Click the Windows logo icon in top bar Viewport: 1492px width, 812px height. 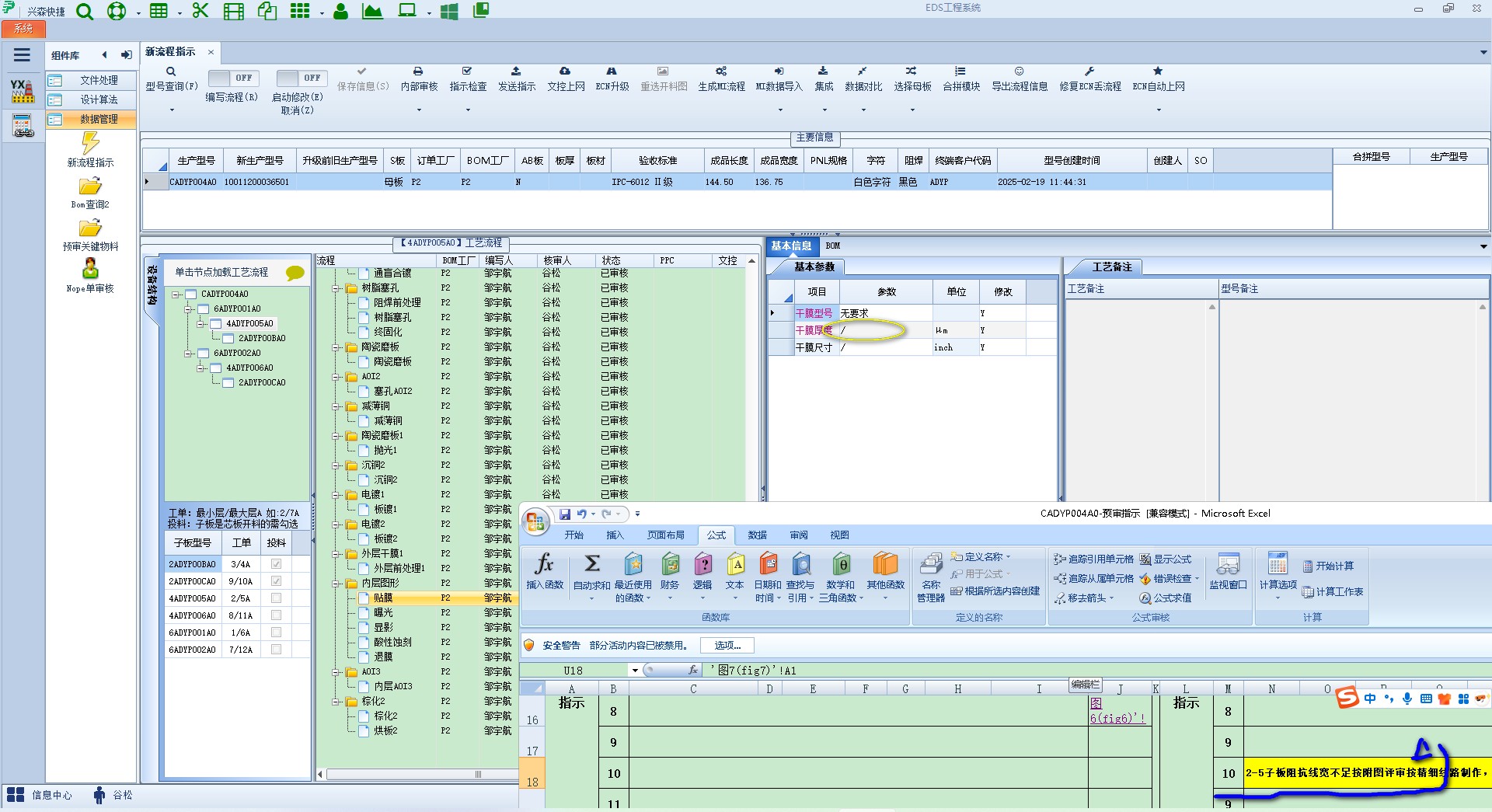coord(448,11)
